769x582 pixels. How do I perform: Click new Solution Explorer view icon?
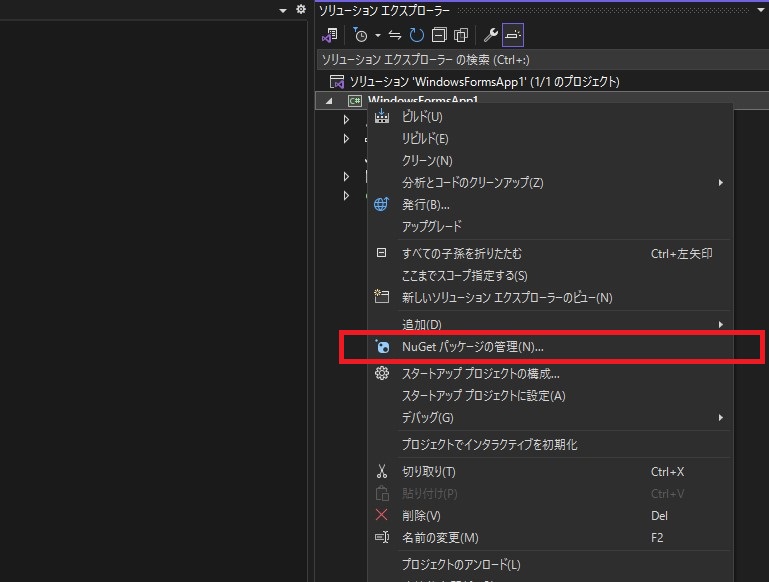pos(382,297)
